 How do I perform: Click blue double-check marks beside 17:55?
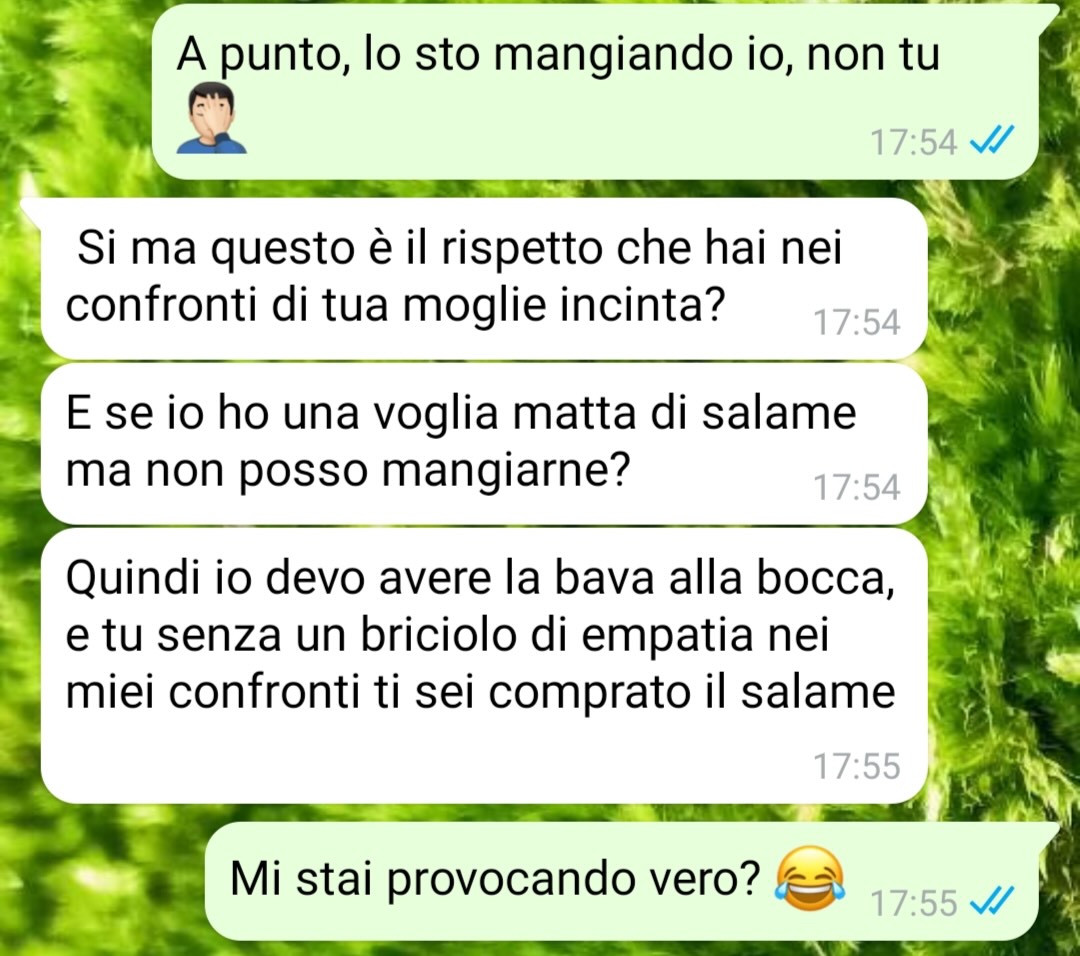pos(991,901)
